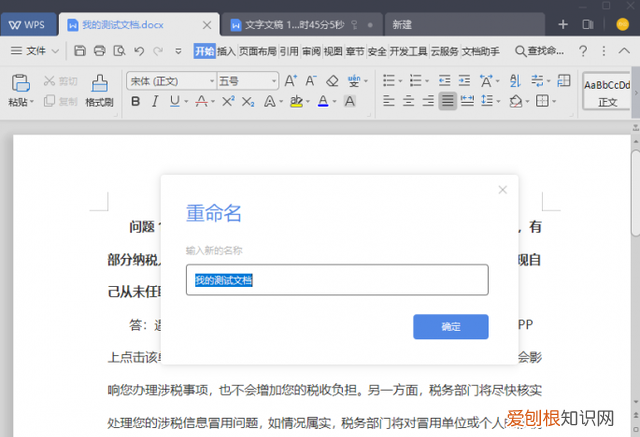Switch to 文字文稿 1 document tab

[x=302, y=24]
